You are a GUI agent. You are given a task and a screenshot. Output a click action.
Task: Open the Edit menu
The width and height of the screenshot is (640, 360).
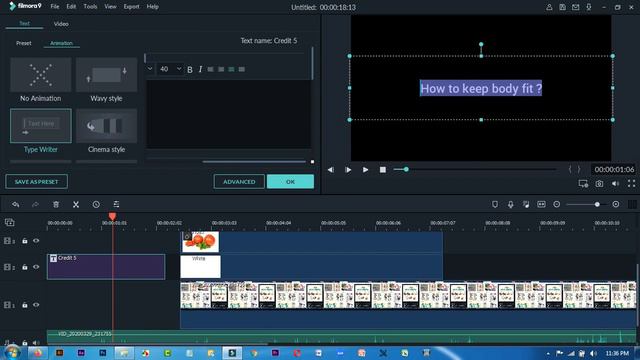click(71, 7)
